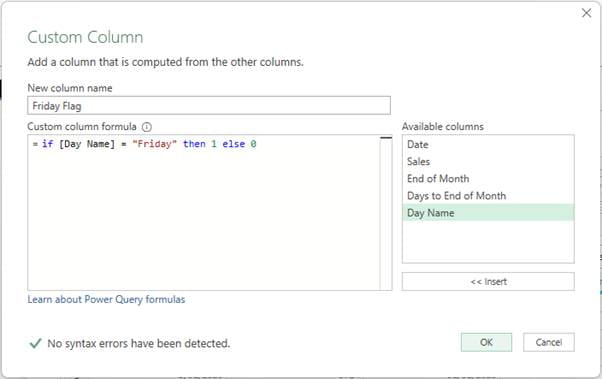Click the New column name field containing Friday Flag
Image resolution: width=602 pixels, height=379 pixels.
point(209,106)
